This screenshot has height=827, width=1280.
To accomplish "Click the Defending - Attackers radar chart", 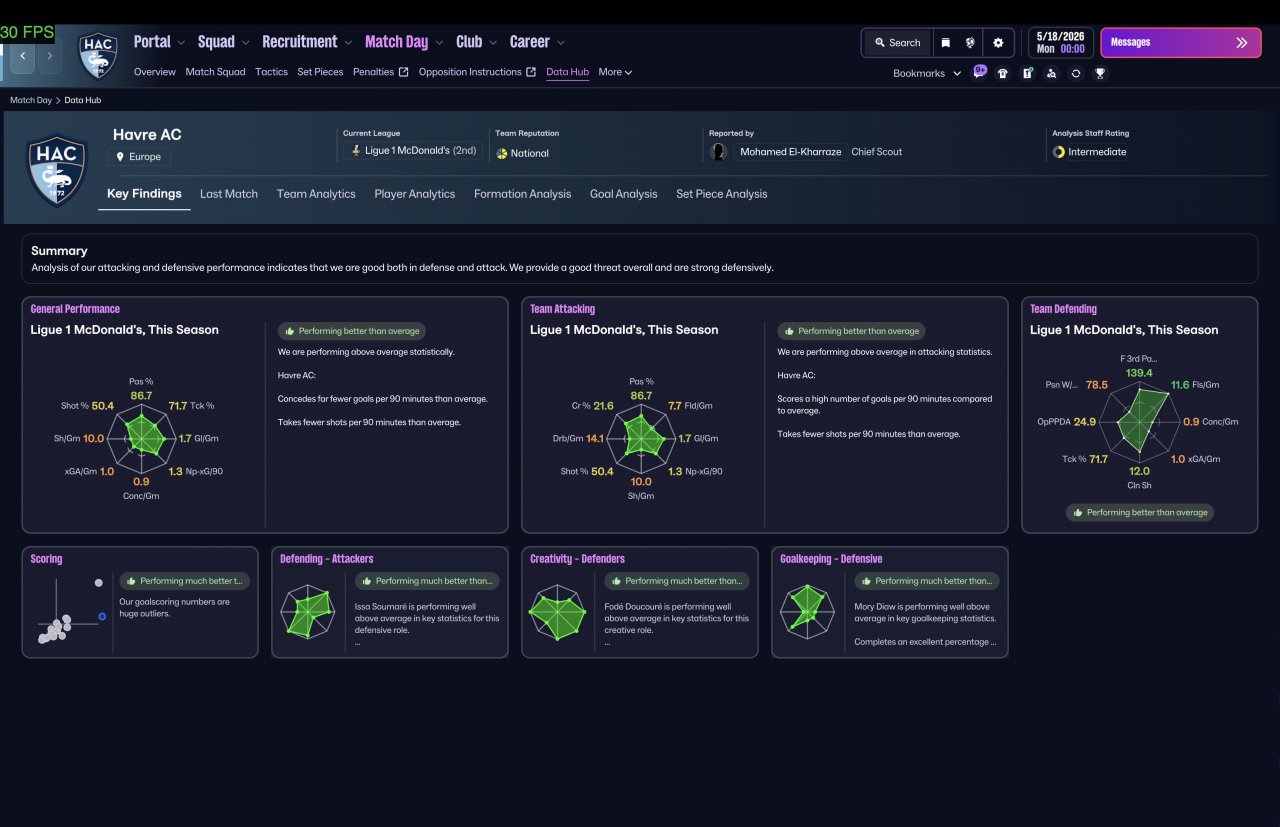I will tap(309, 611).
